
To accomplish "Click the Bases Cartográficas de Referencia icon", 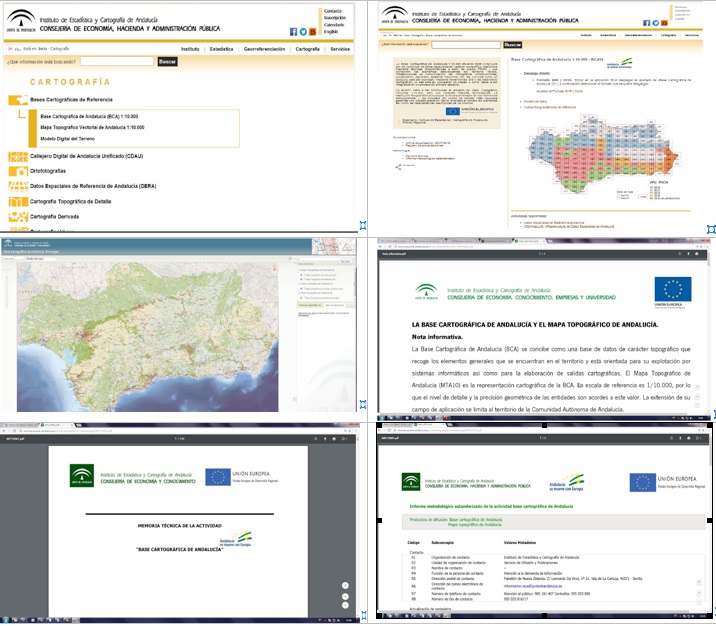I will (18, 100).
